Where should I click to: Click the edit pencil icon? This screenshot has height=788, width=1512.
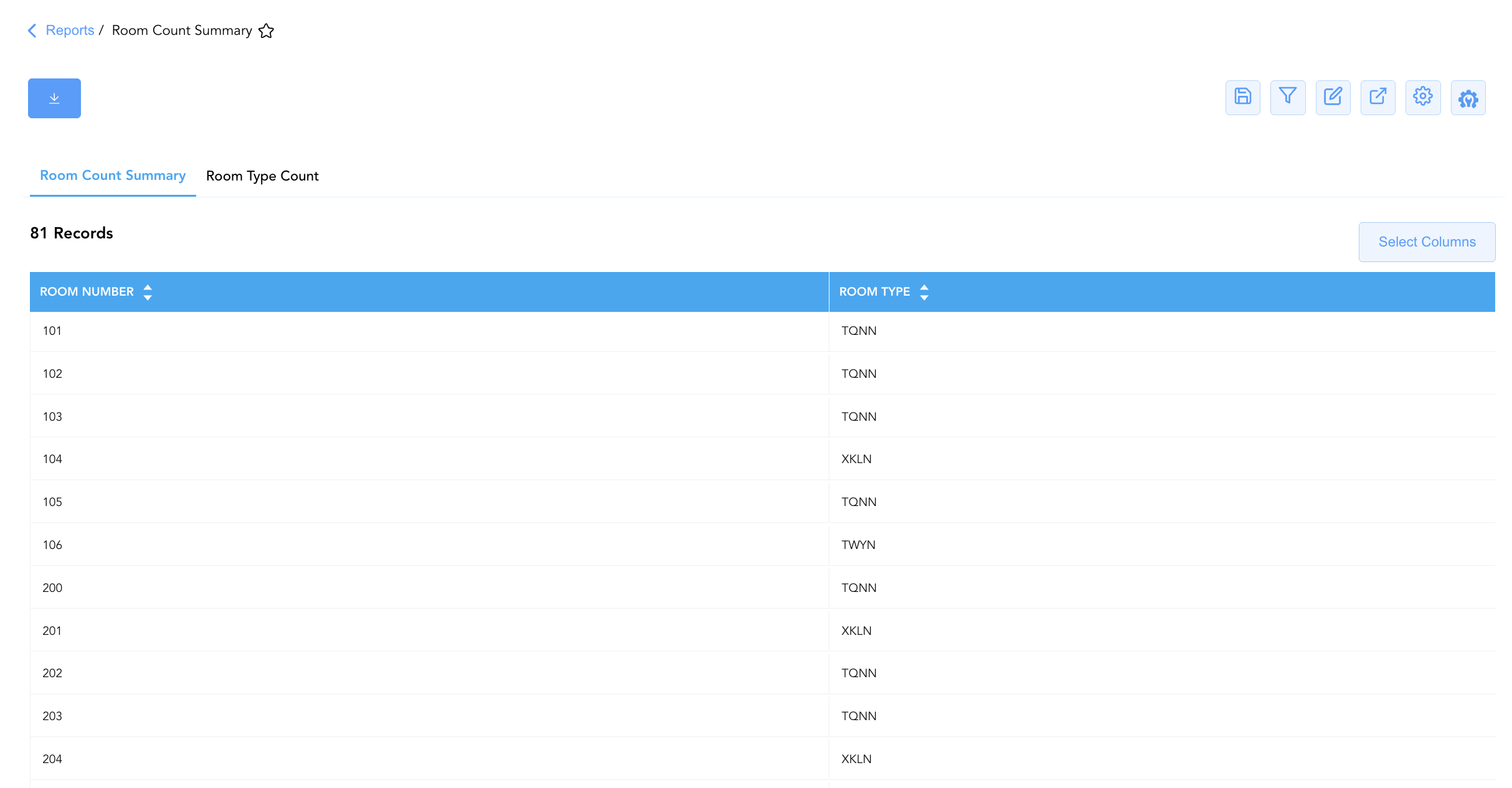point(1333,97)
